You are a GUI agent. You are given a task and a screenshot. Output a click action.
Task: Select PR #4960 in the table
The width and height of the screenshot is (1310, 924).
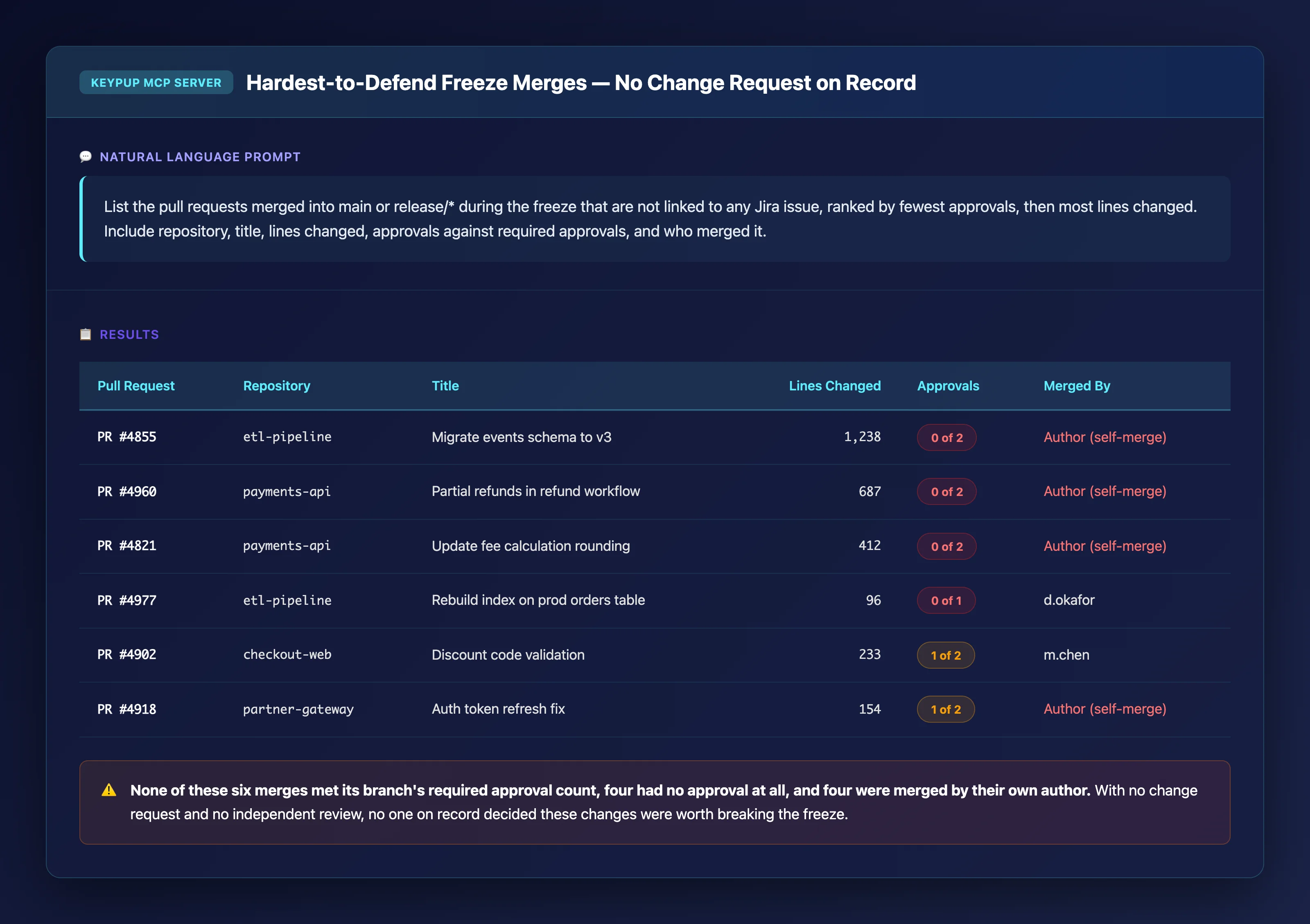(x=126, y=491)
